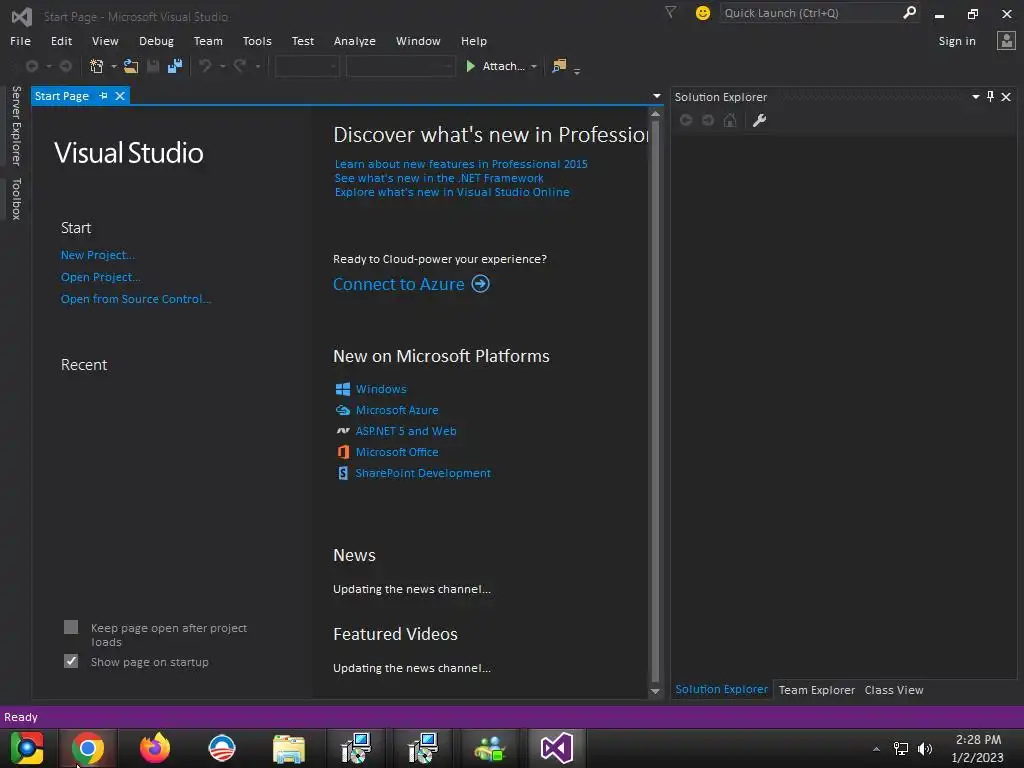Click Sign in at top right
Screen dimensions: 1024x768
point(957,40)
